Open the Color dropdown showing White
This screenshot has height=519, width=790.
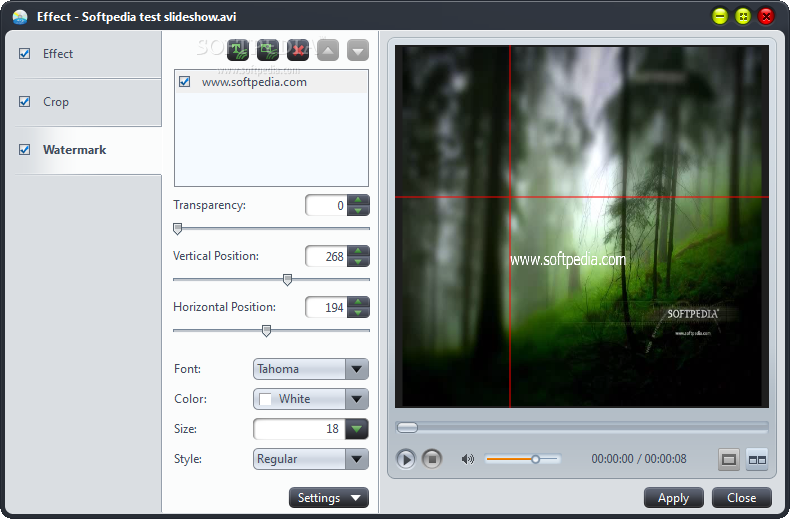coord(357,399)
